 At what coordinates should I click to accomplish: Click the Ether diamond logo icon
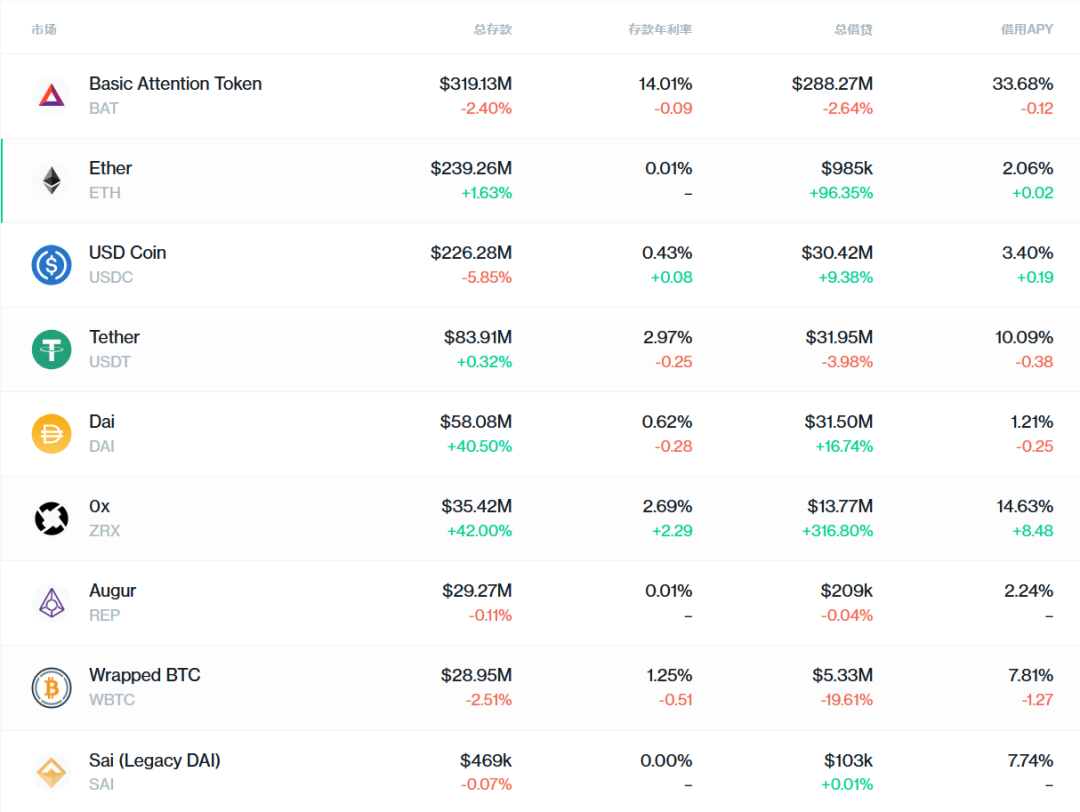click(51, 180)
